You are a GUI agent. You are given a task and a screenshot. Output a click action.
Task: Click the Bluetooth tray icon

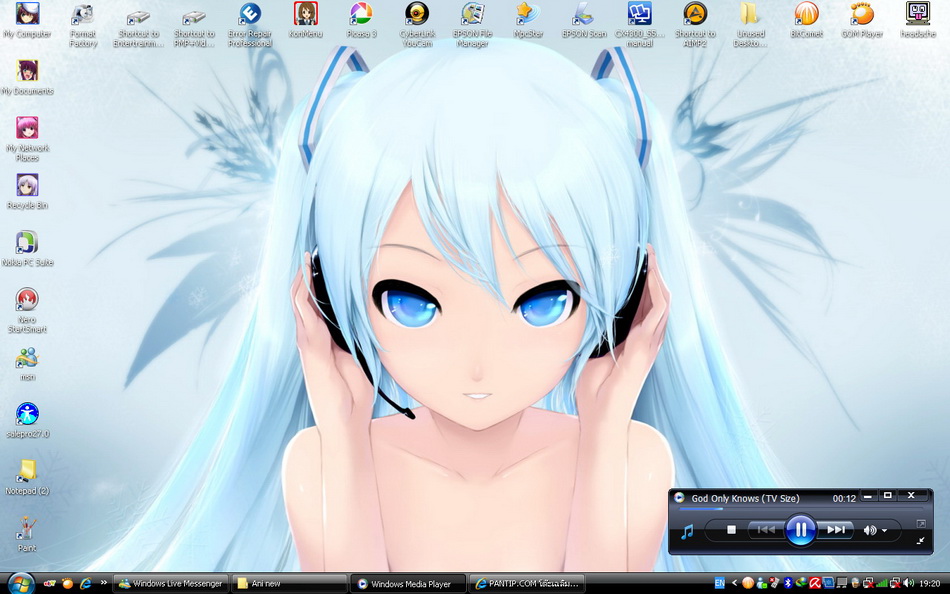pyautogui.click(x=788, y=584)
